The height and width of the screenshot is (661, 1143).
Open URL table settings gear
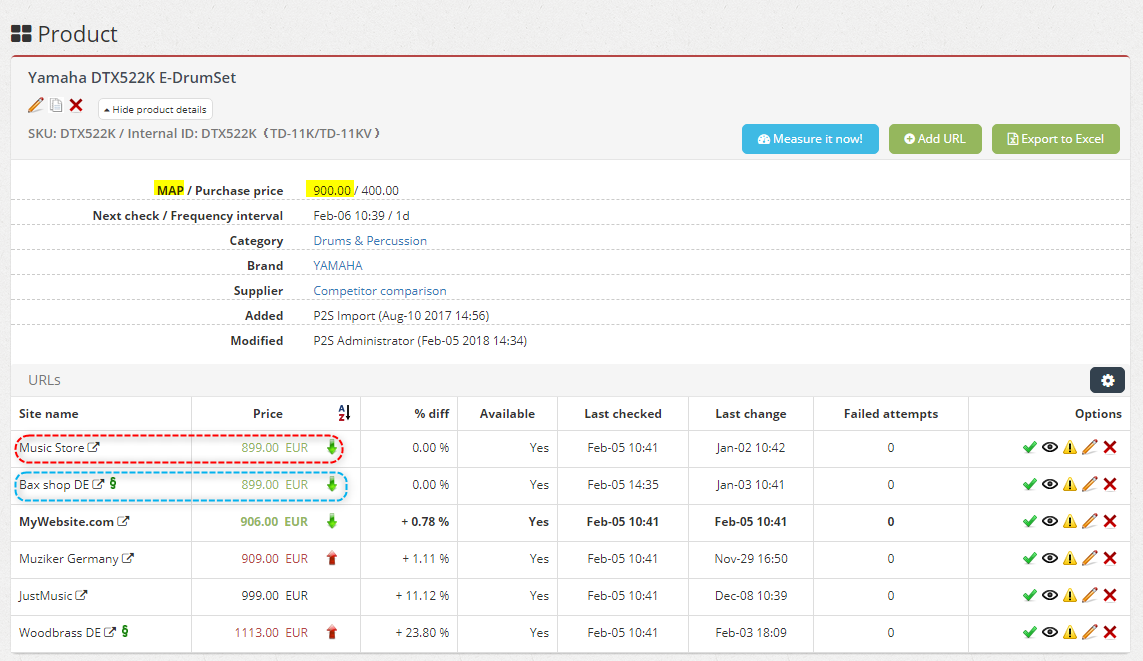(1107, 380)
